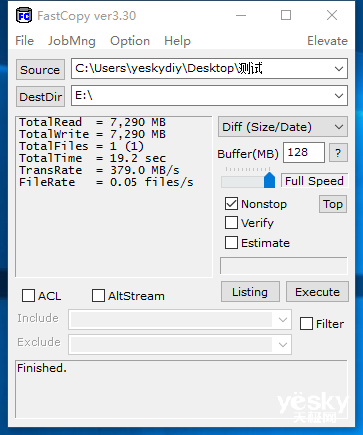Click the FastCopy FC title bar icon

tap(24, 15)
